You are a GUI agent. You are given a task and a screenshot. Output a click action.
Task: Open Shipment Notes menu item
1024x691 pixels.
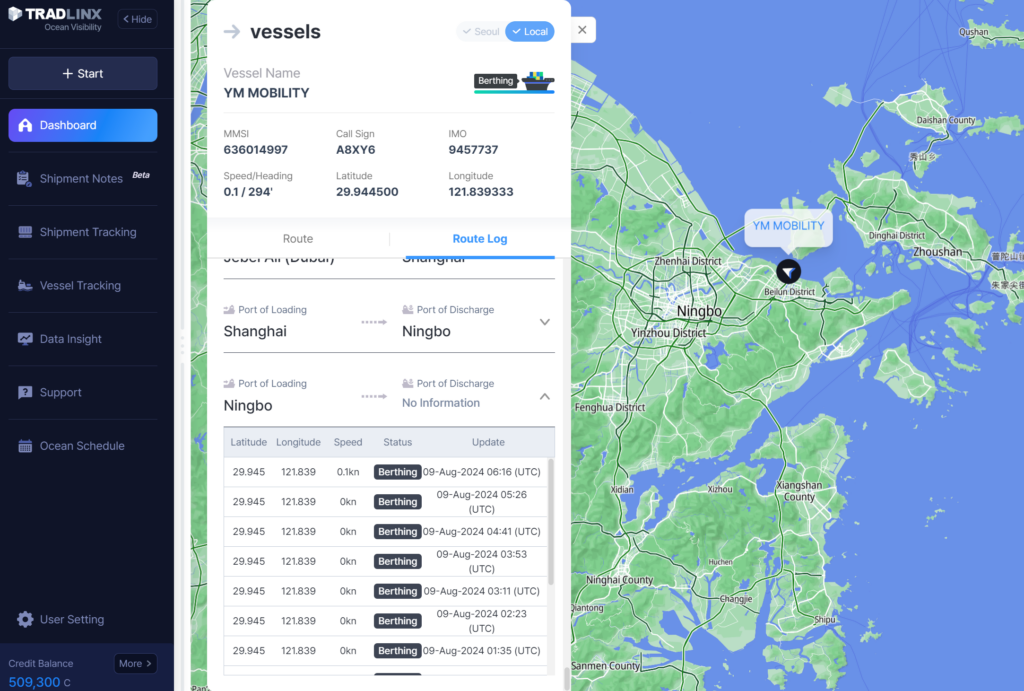(x=83, y=178)
